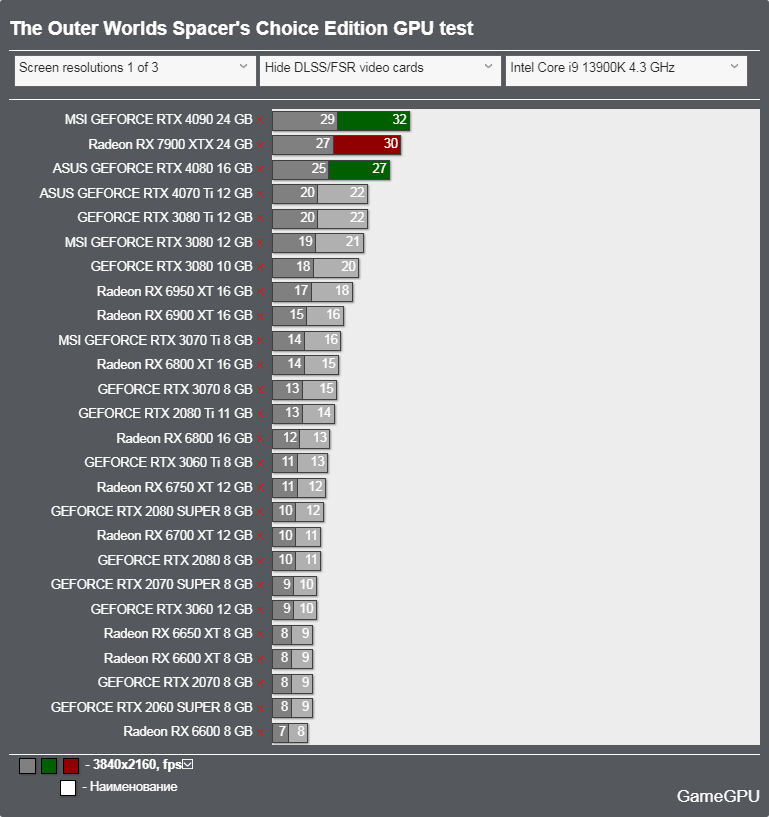Click the 7 fps bar for Radeon RX 6600
This screenshot has height=817, width=769.
point(280,733)
